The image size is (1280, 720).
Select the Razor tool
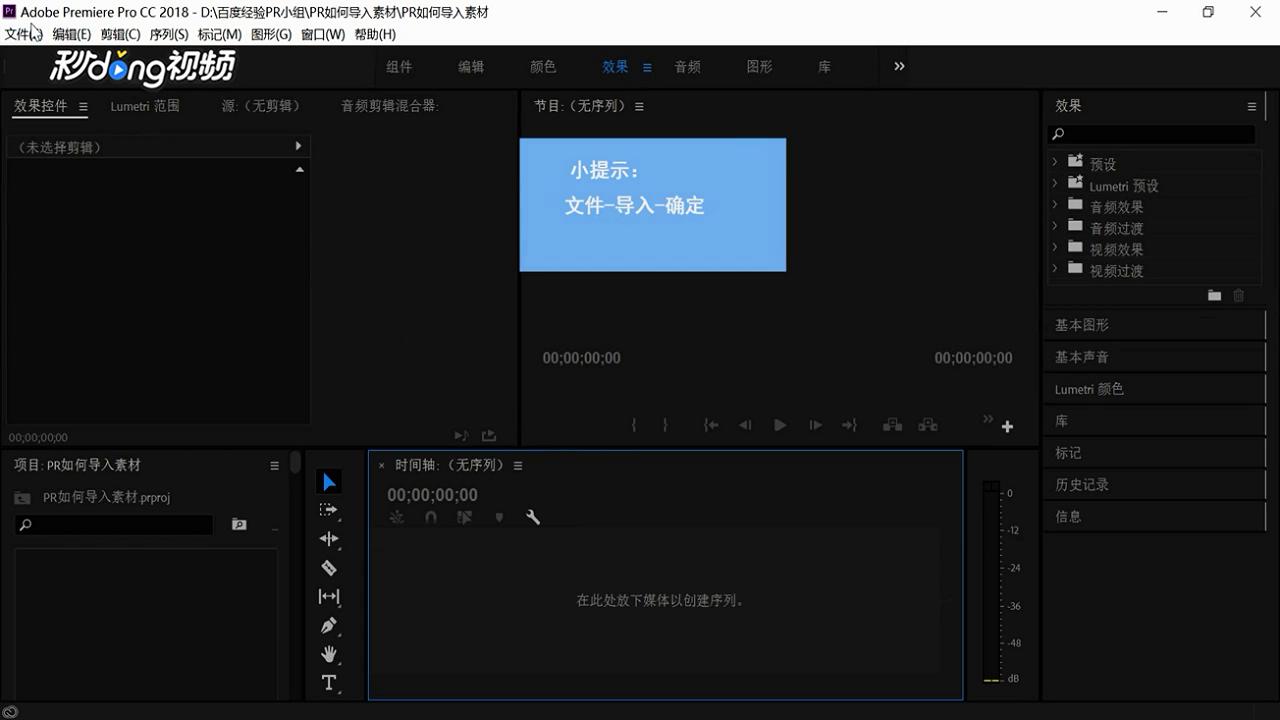tap(329, 568)
